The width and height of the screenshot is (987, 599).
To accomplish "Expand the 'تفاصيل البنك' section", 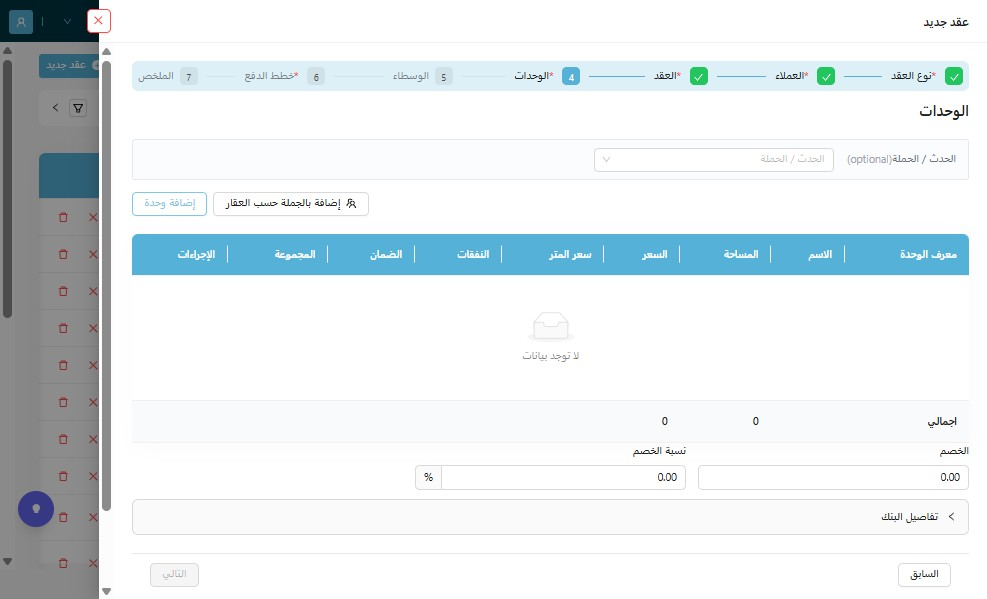I will [550, 517].
